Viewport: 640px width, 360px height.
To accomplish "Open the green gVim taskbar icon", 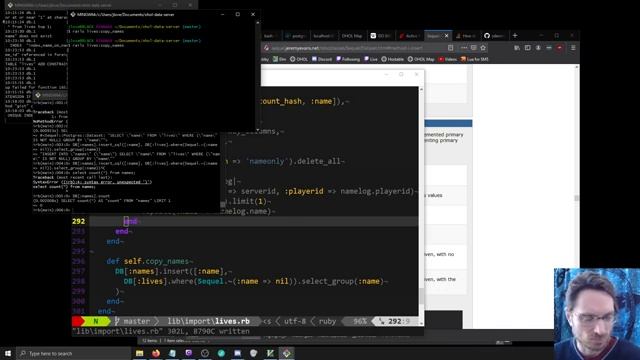I will (270, 353).
